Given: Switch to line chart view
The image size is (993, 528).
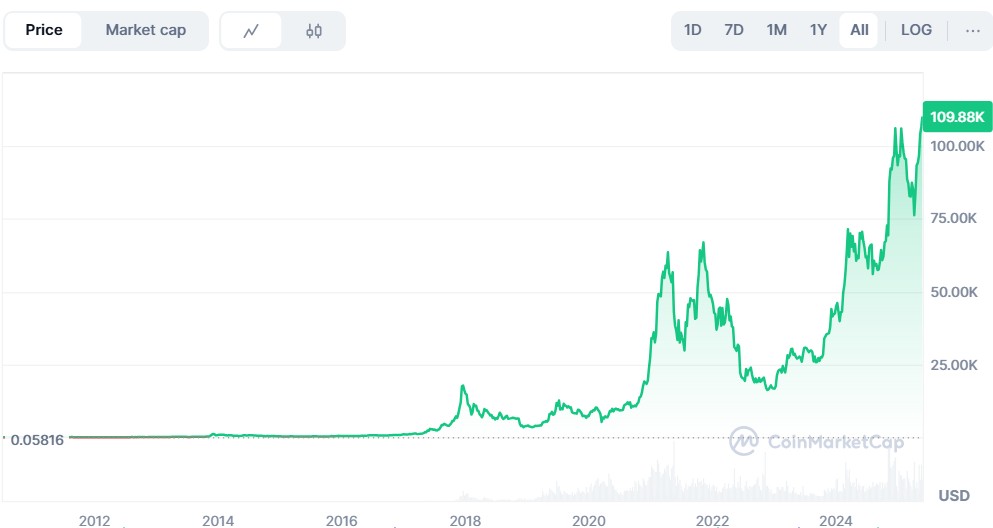Looking at the screenshot, I should (251, 31).
